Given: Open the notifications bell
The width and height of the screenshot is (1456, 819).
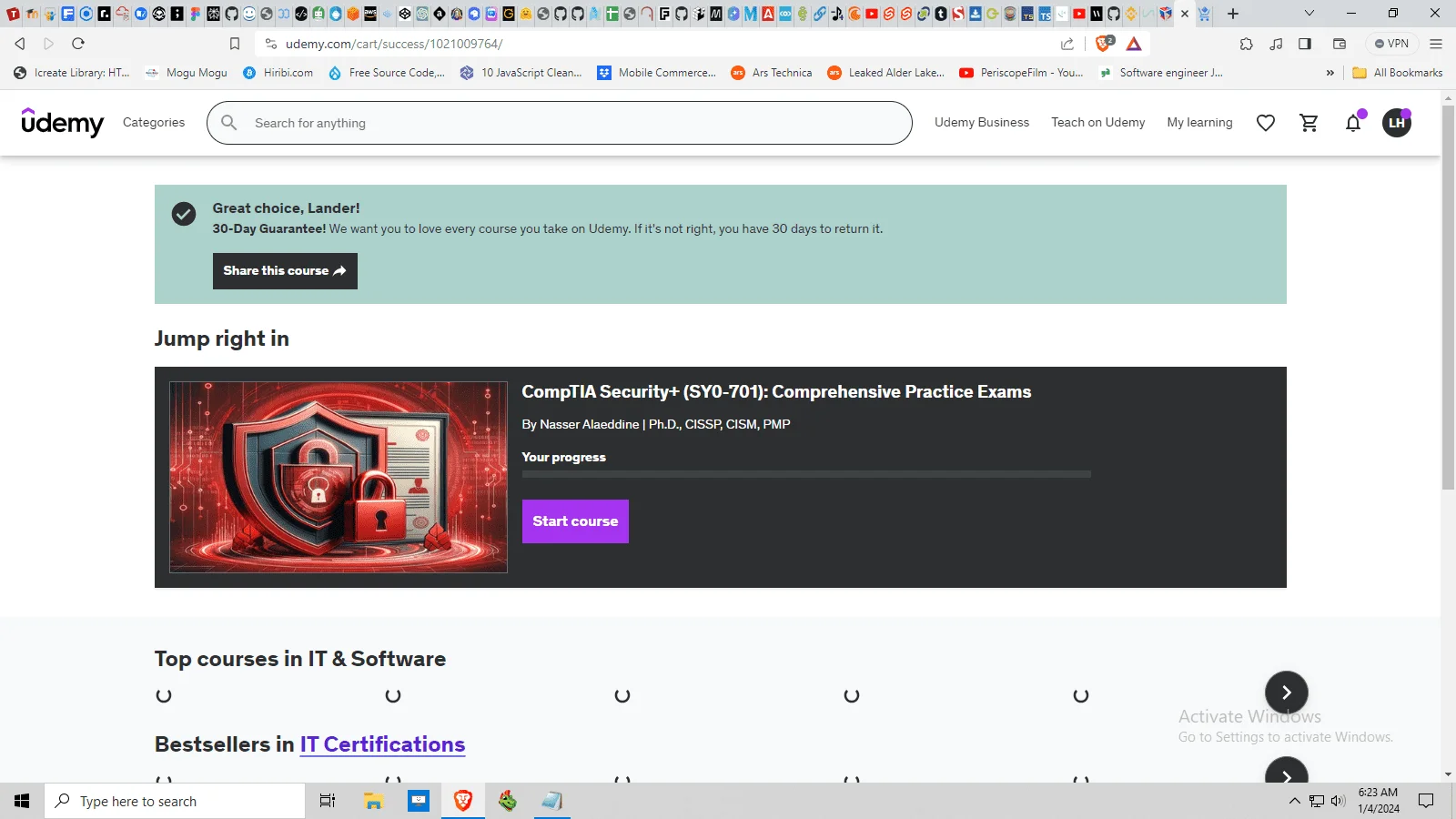Looking at the screenshot, I should click(1353, 123).
